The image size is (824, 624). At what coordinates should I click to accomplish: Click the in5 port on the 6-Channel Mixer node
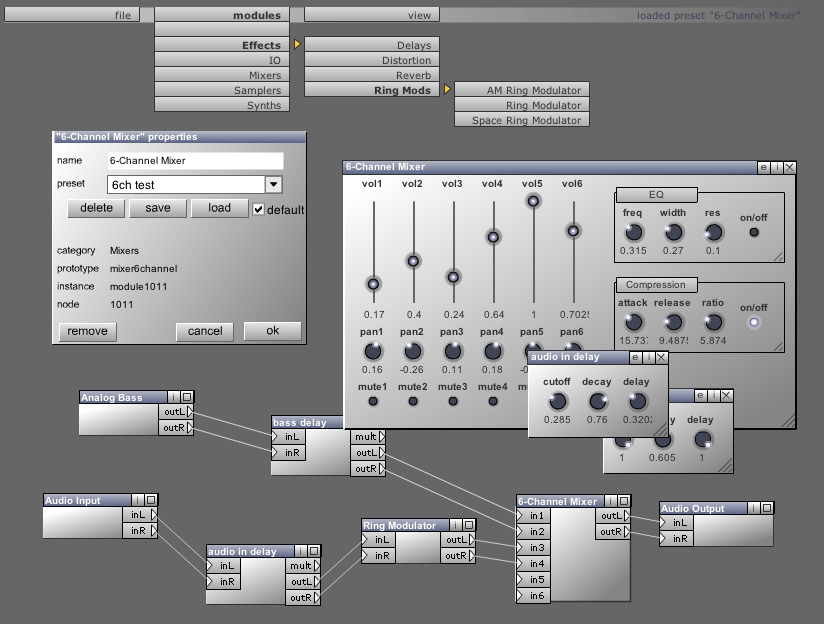(533, 579)
